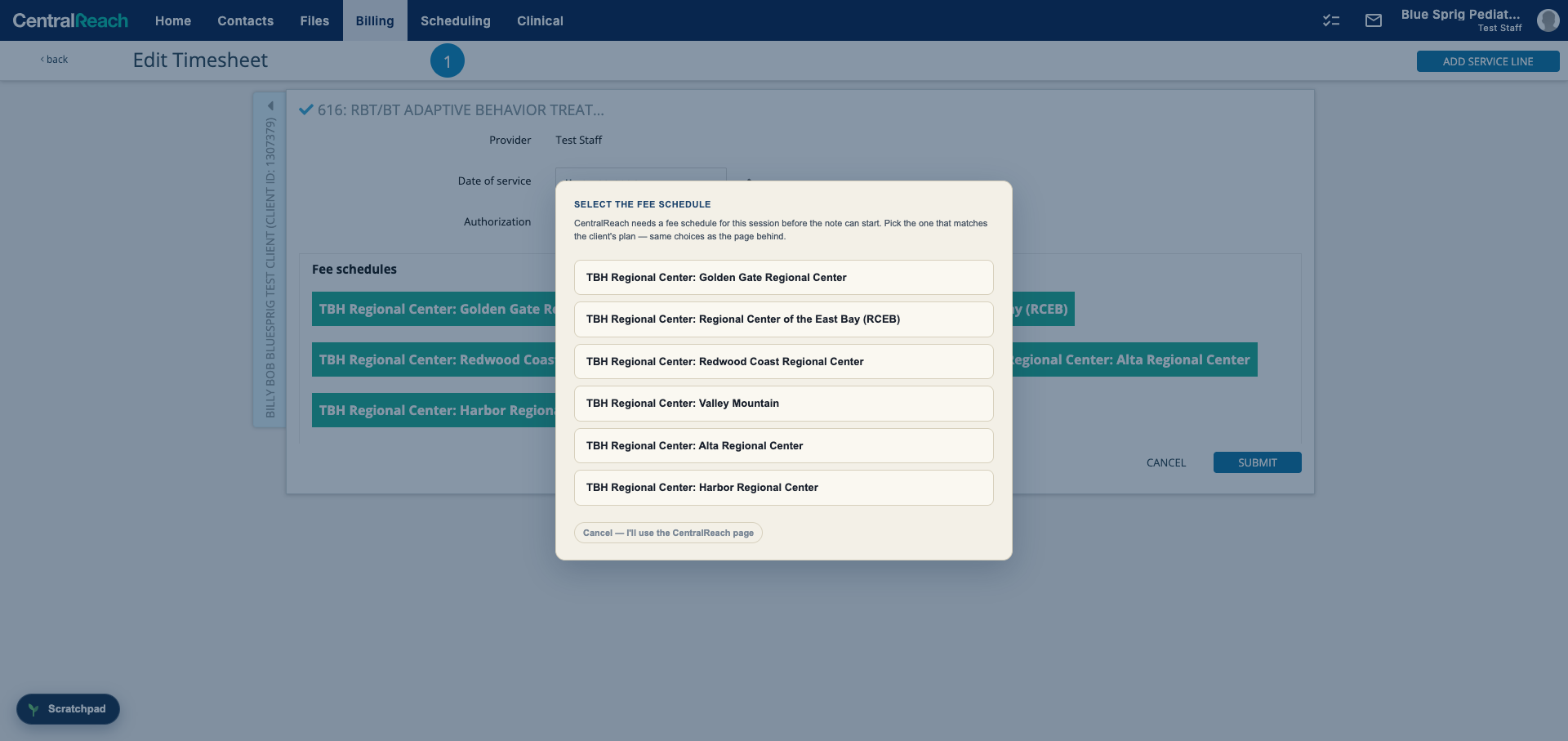Image resolution: width=1568 pixels, height=741 pixels.
Task: Click the Edit Timesheet page title
Action: [200, 60]
